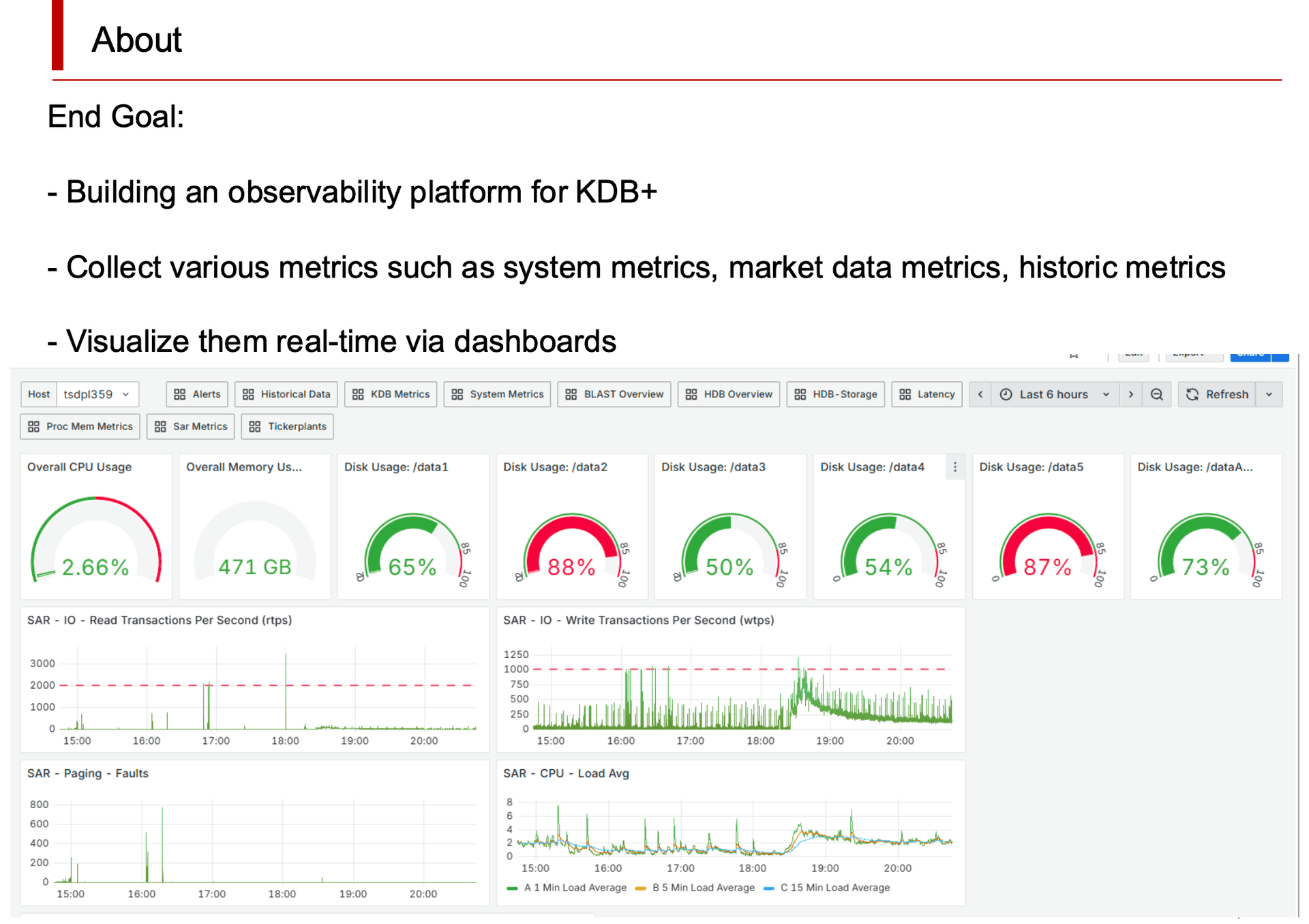Toggle the A 1 Min Load Average legend series
This screenshot has height=924, width=1309.
(568, 887)
